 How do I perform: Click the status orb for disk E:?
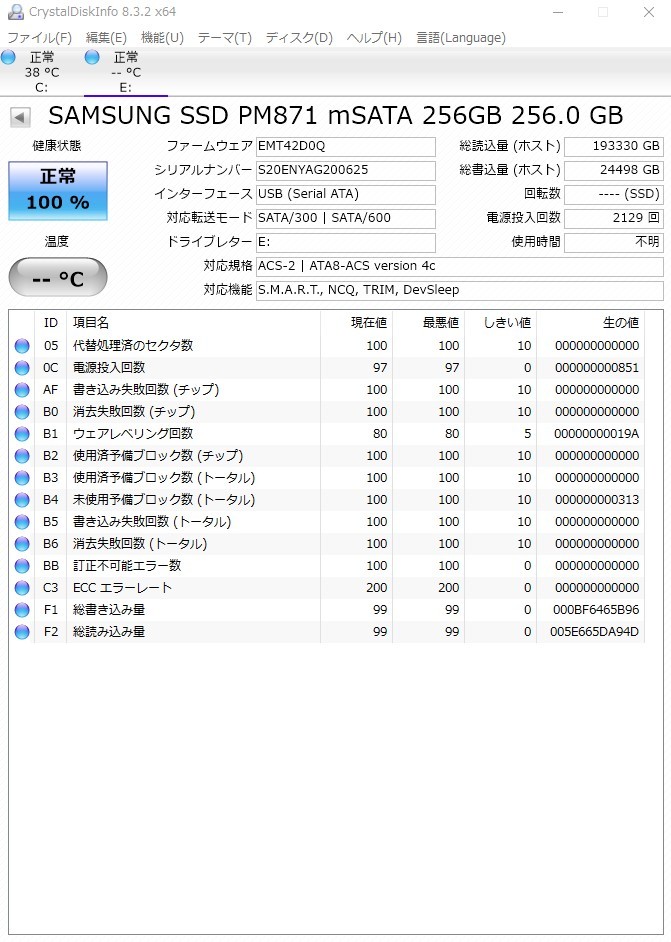click(92, 58)
